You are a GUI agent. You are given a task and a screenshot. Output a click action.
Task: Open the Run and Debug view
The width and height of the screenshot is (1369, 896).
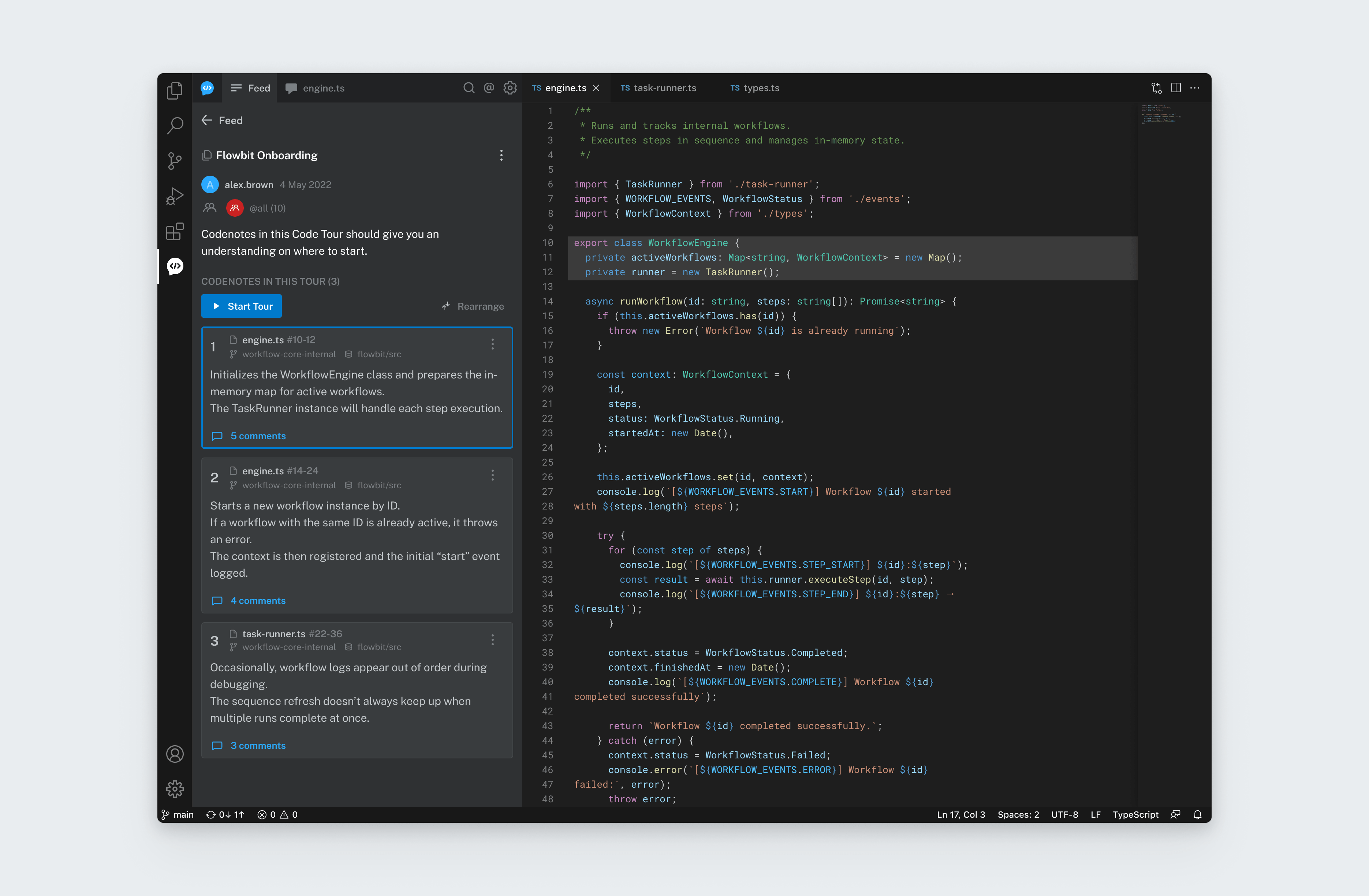[175, 196]
